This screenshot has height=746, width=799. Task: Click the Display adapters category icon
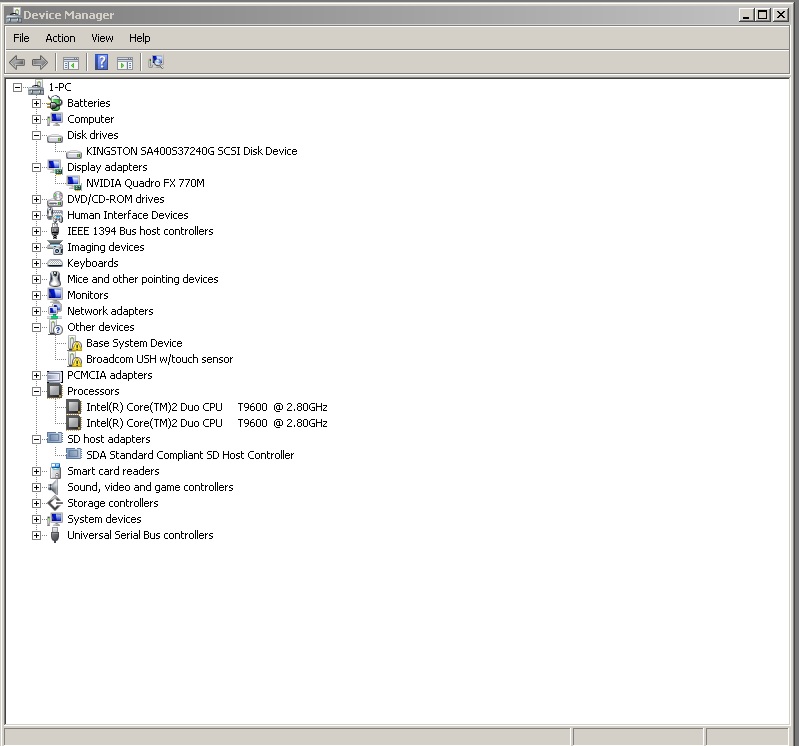click(55, 167)
